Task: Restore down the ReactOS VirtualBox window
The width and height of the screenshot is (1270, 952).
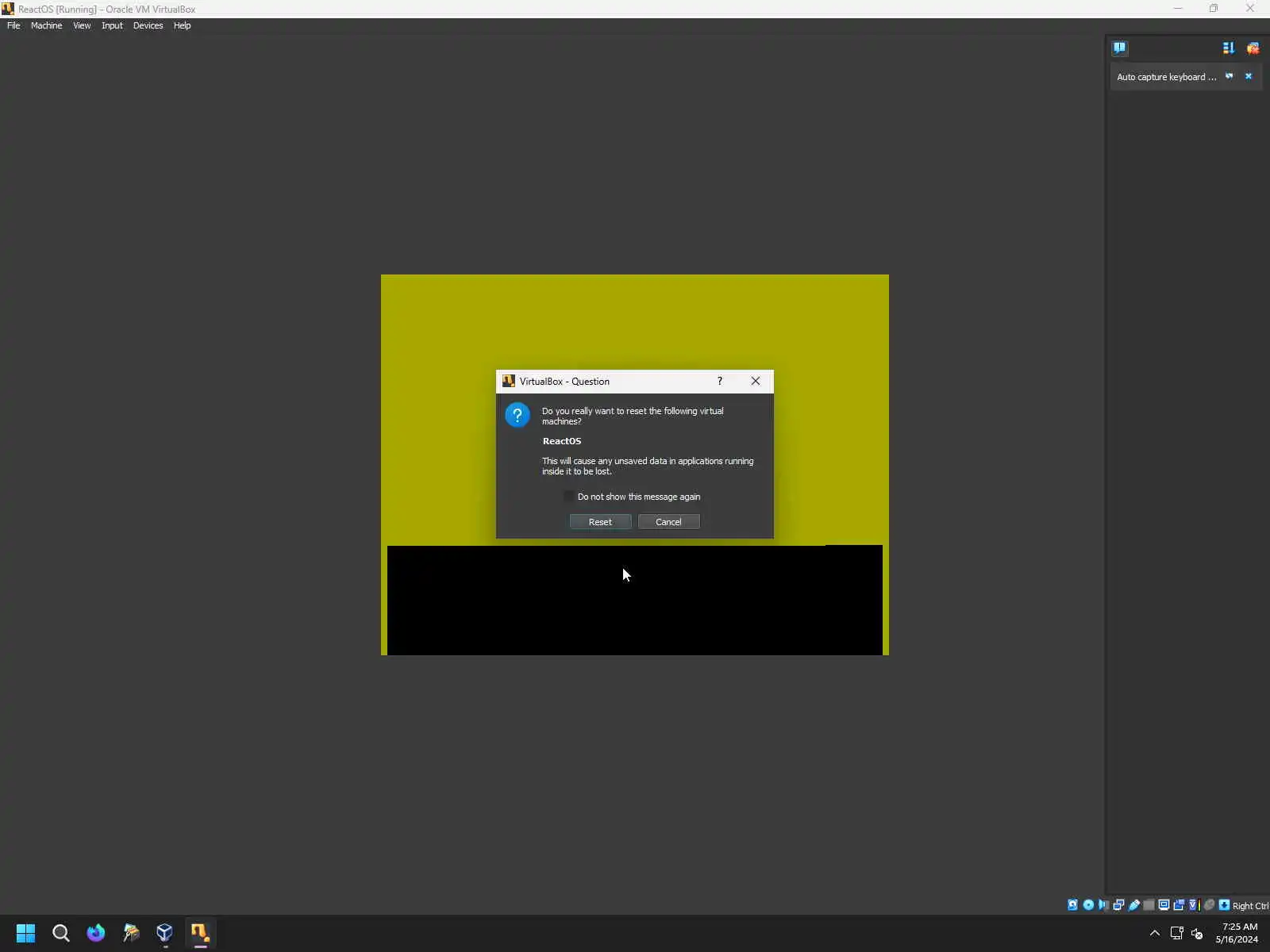Action: click(x=1214, y=9)
